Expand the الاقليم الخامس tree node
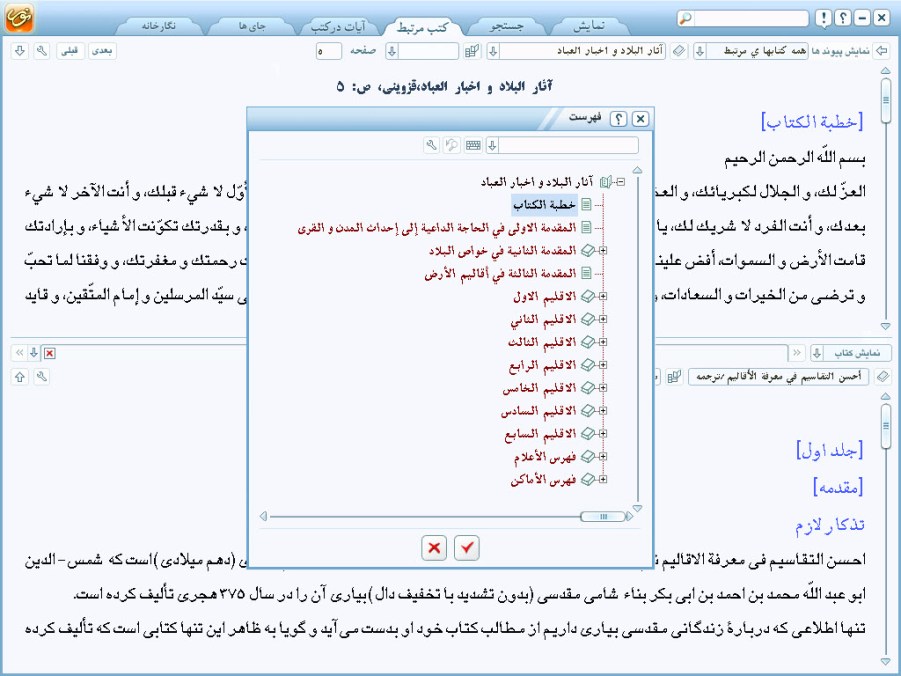The width and height of the screenshot is (901, 676). pos(603,388)
